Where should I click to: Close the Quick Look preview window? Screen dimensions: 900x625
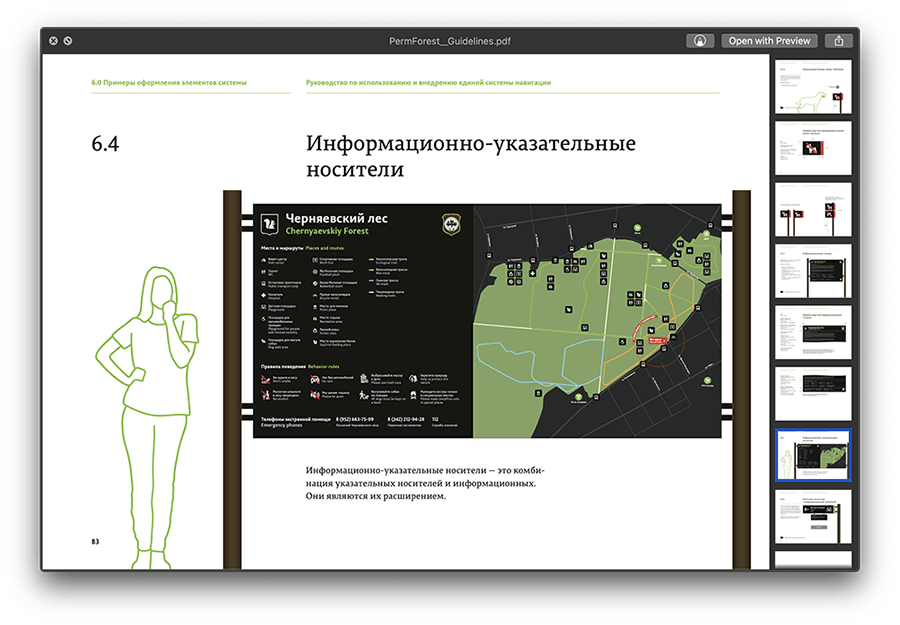pyautogui.click(x=52, y=41)
